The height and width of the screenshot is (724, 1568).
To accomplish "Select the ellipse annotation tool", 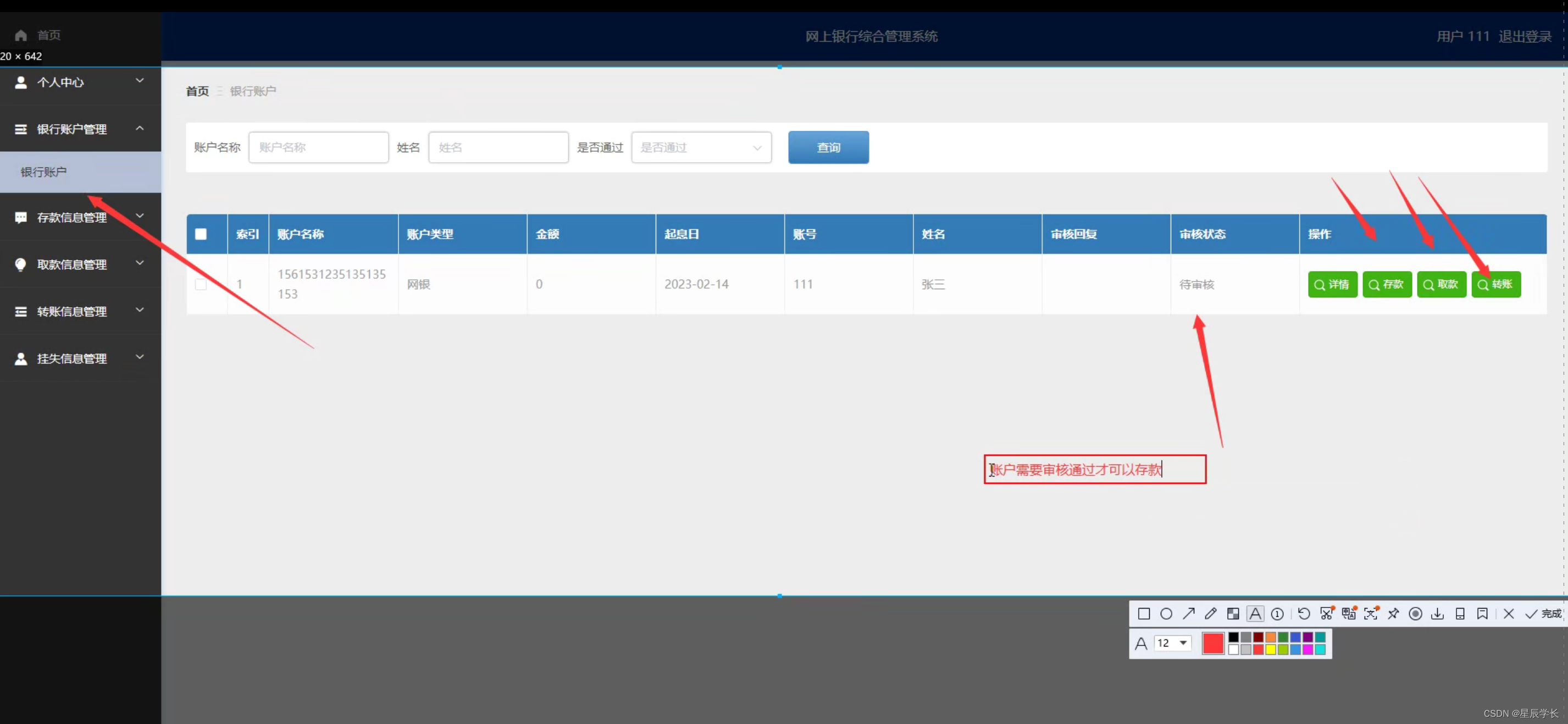I will 1166,614.
